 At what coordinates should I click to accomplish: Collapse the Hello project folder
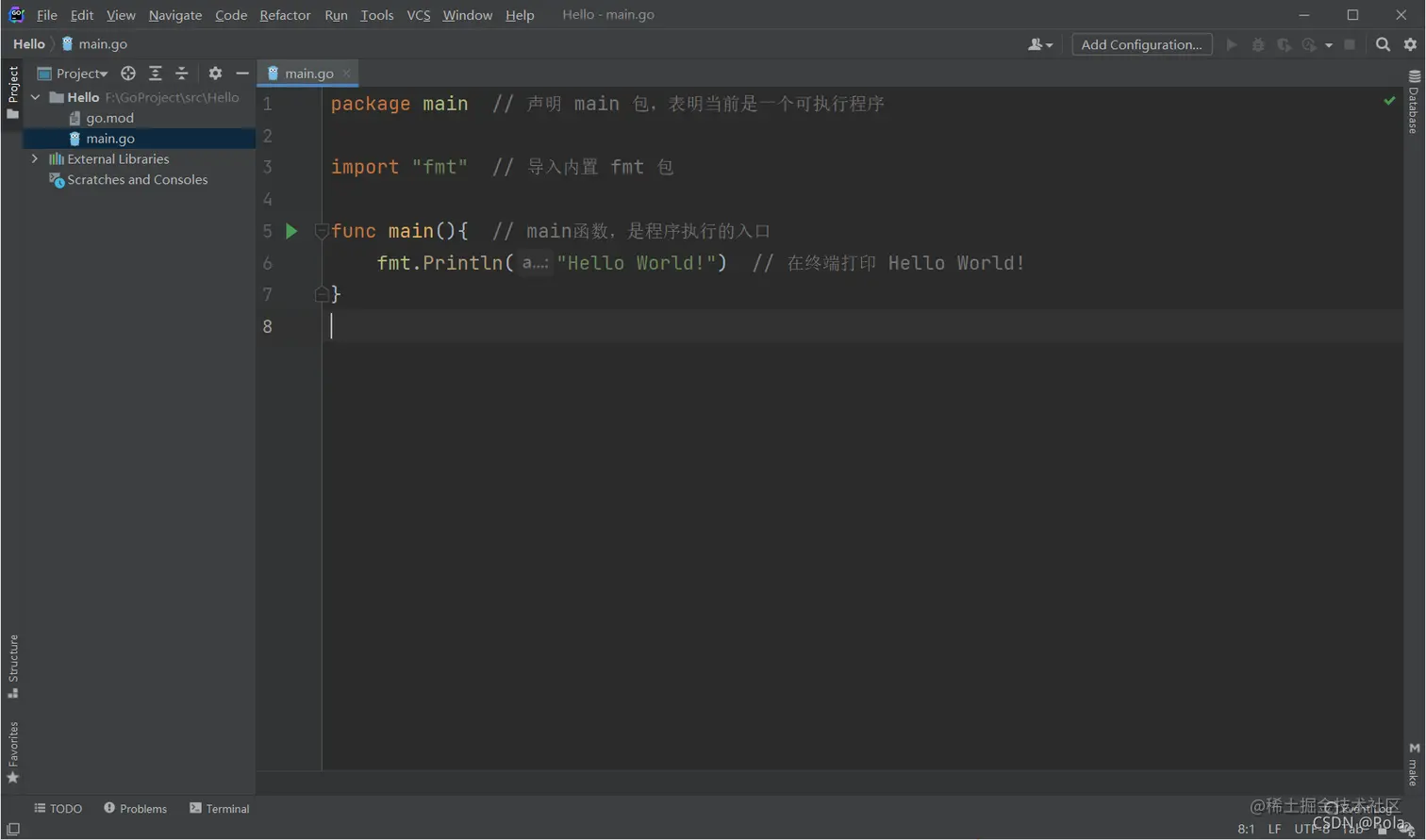tap(36, 97)
